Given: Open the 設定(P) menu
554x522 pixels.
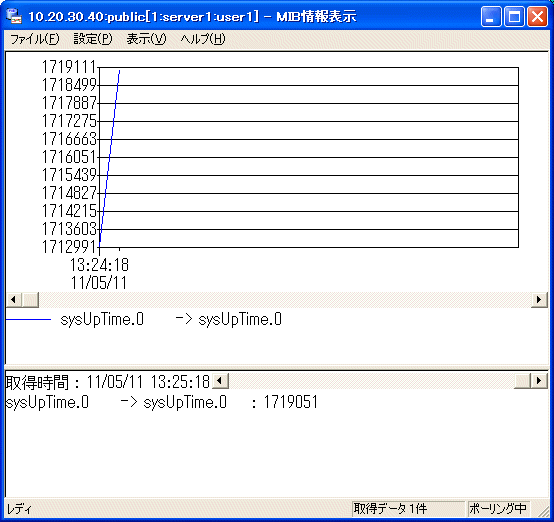Looking at the screenshot, I should 93,39.
